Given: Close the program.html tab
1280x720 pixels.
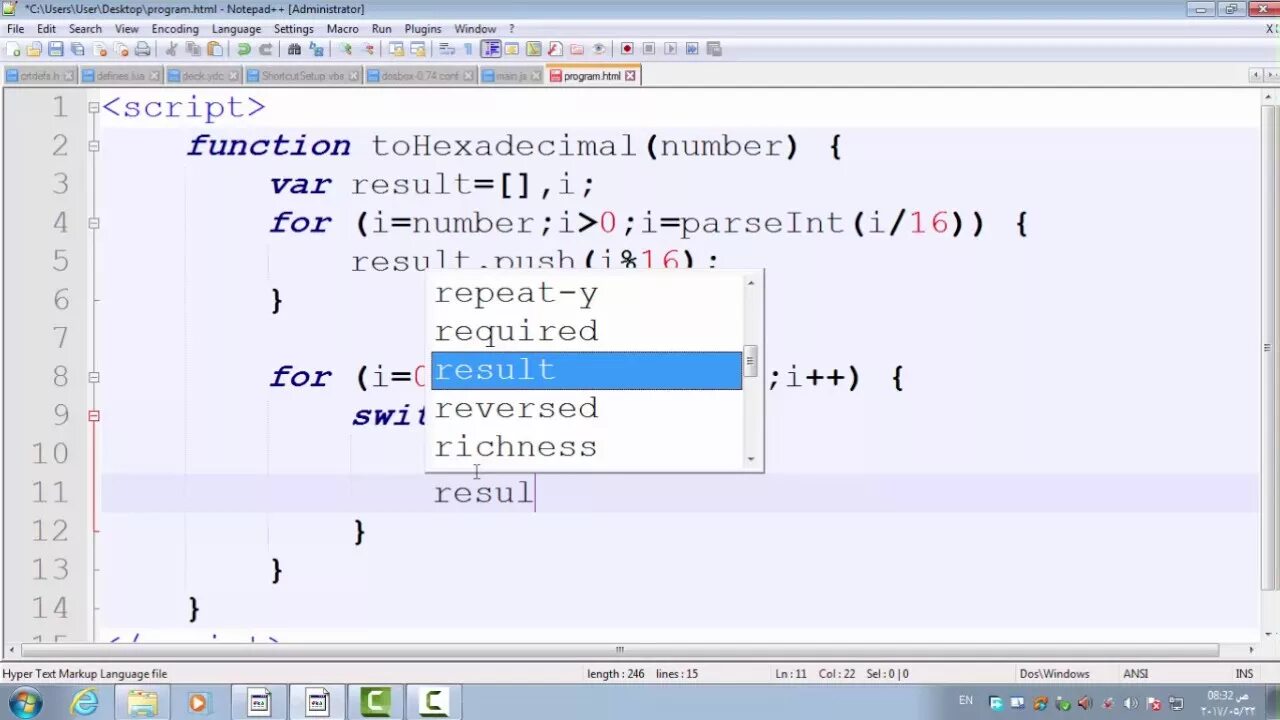Looking at the screenshot, I should pos(630,76).
